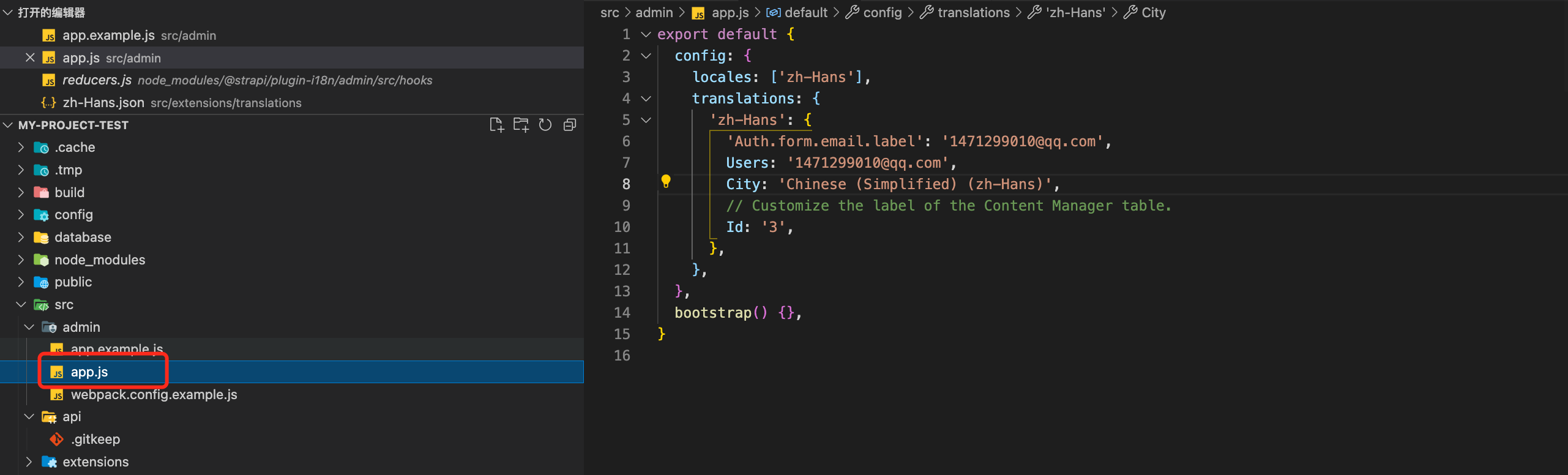The width and height of the screenshot is (1568, 475).
Task: Collapse the 打开的编辑器 section
Action: (8, 12)
